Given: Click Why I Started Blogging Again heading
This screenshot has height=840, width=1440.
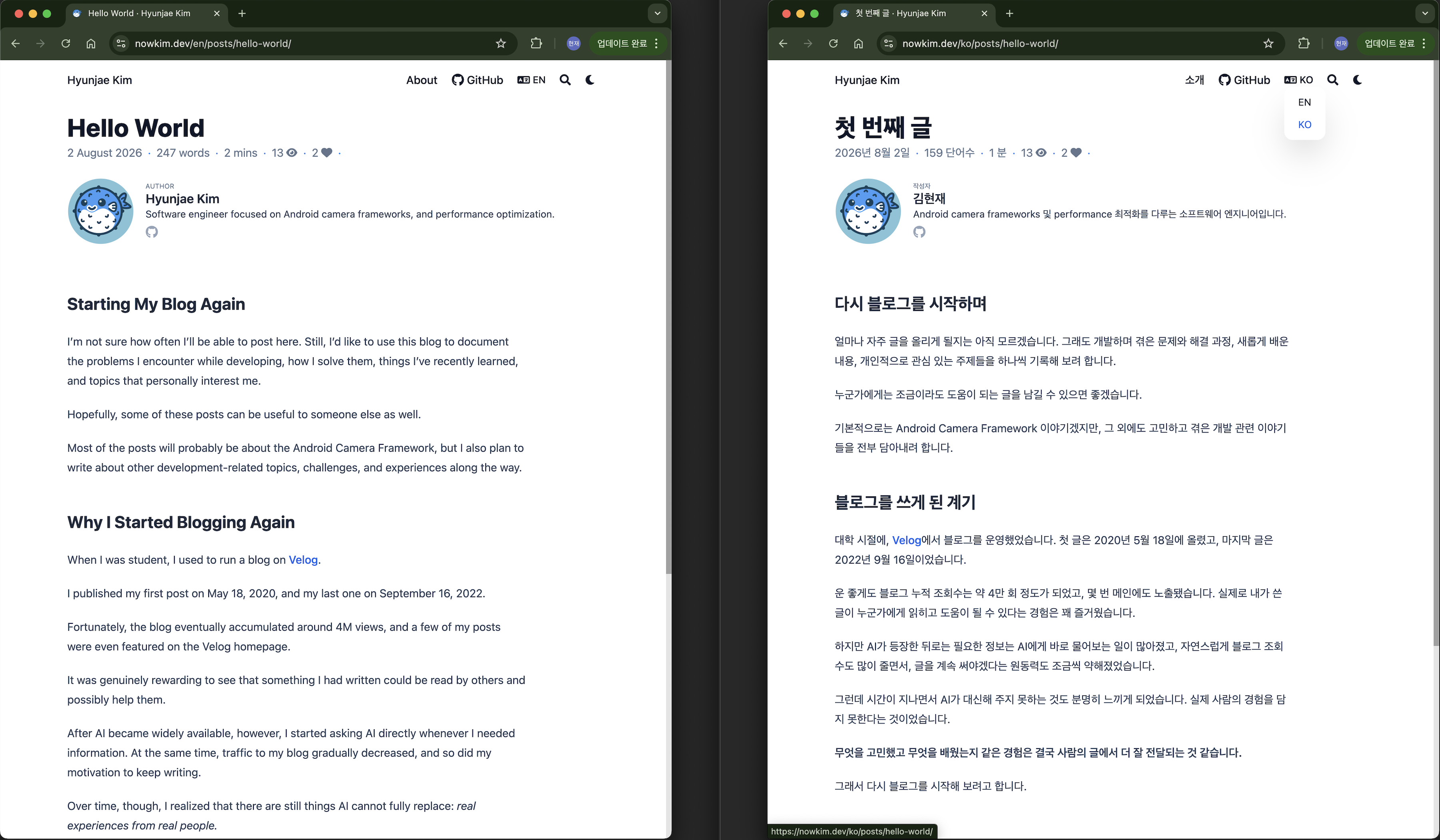Looking at the screenshot, I should point(181,522).
